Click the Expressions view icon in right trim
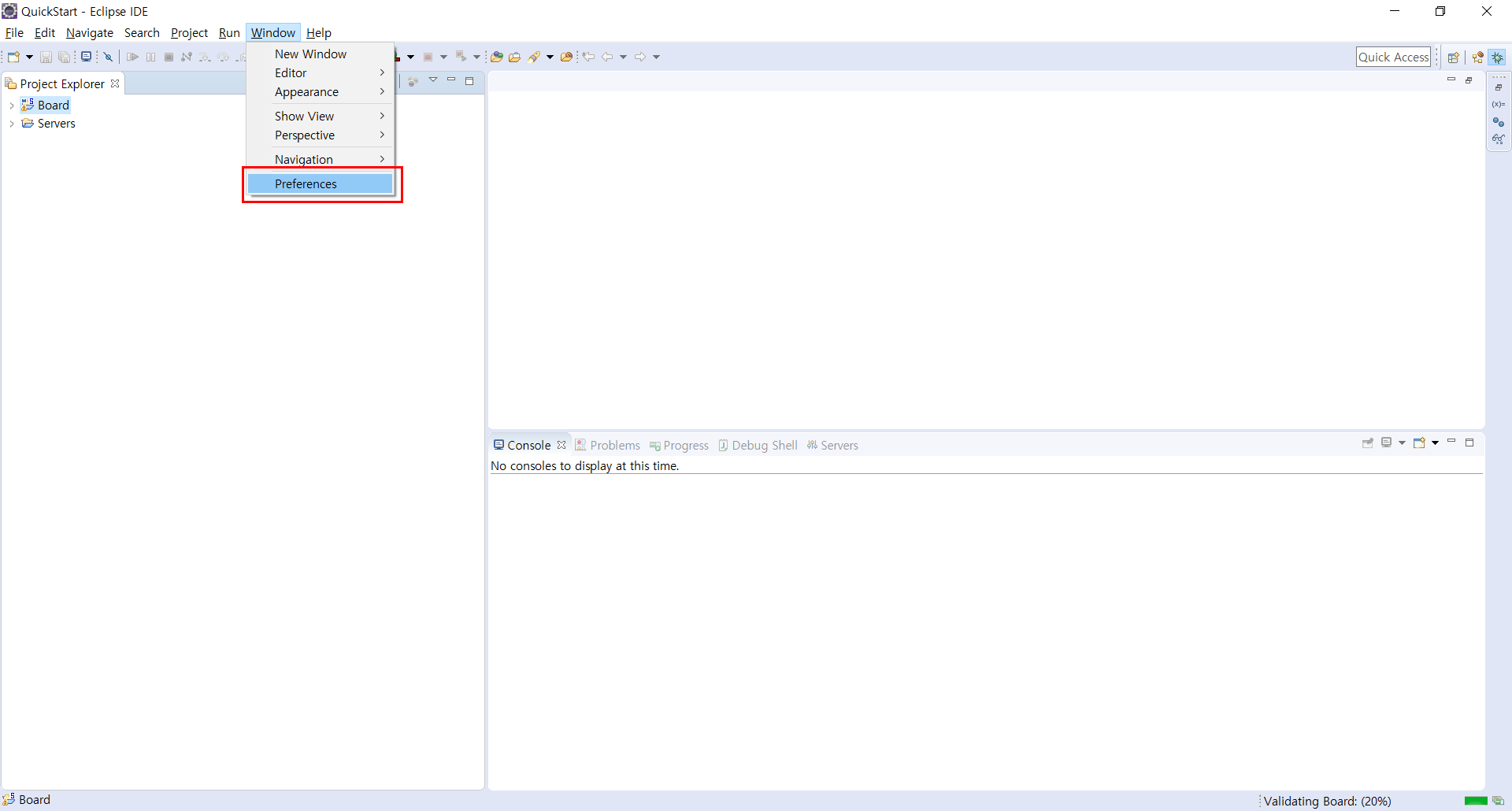 (1499, 139)
